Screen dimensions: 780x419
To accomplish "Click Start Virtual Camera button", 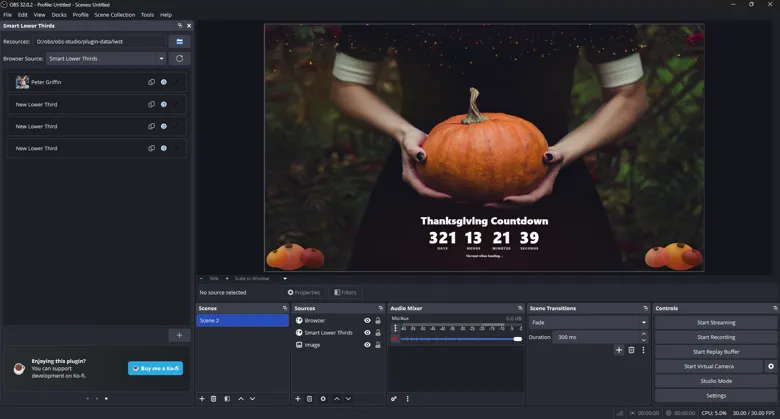I will [709, 366].
